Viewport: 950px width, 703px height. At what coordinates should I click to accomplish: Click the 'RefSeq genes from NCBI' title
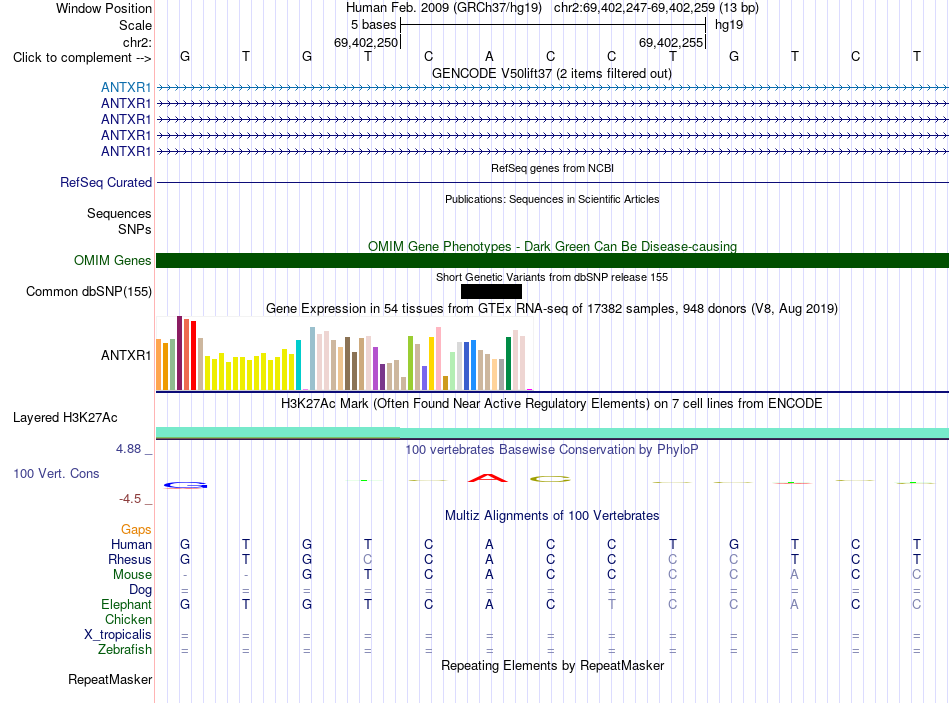[553, 168]
